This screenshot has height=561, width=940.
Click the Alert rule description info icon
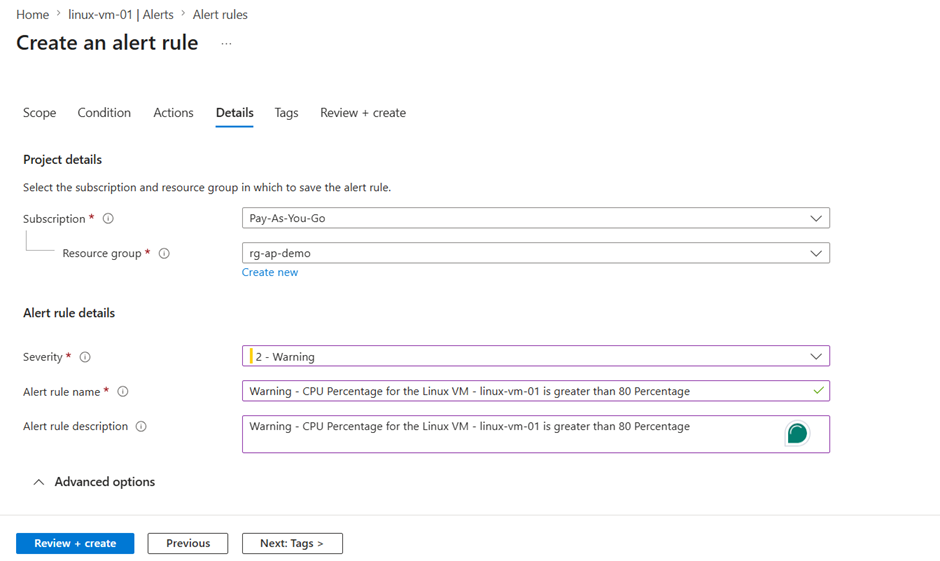141,426
